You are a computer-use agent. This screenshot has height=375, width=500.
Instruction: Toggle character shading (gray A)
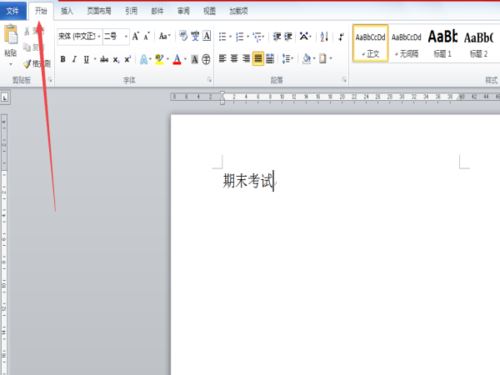[x=195, y=60]
